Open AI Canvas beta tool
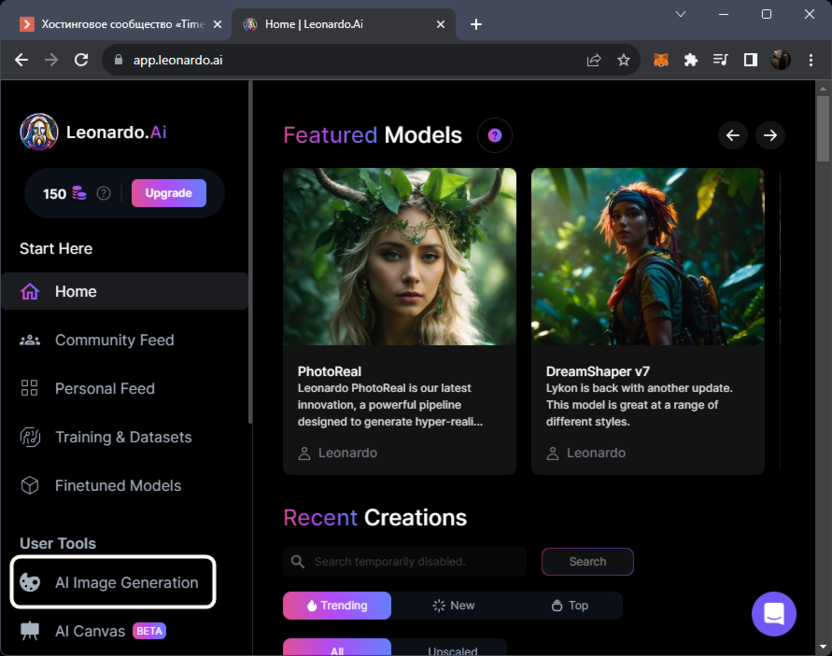The image size is (832, 656). (93, 631)
